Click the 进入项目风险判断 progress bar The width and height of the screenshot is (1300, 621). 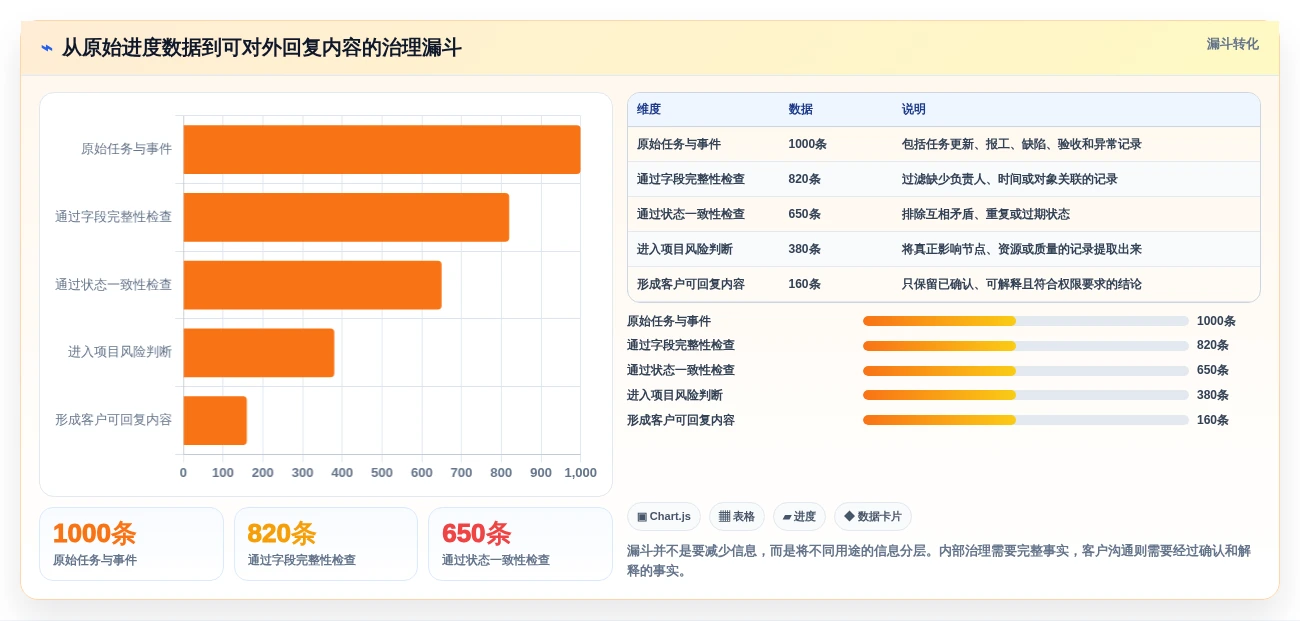coord(1026,395)
